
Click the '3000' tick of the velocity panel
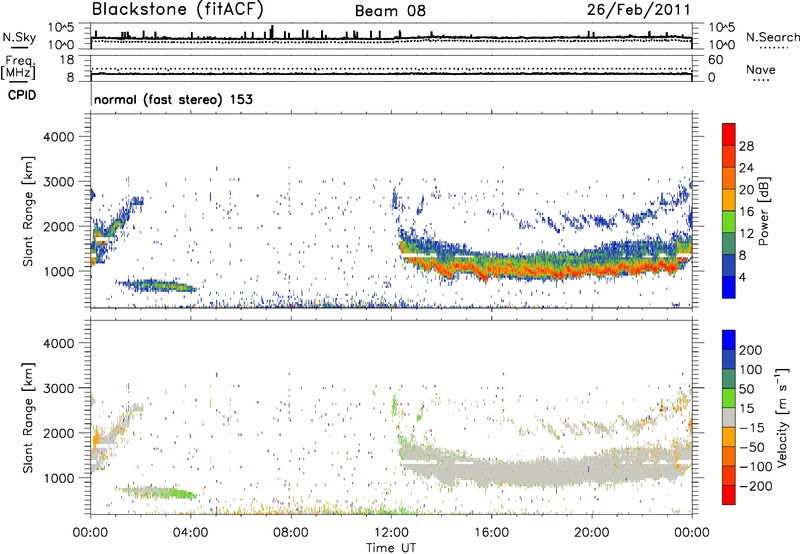[58, 388]
